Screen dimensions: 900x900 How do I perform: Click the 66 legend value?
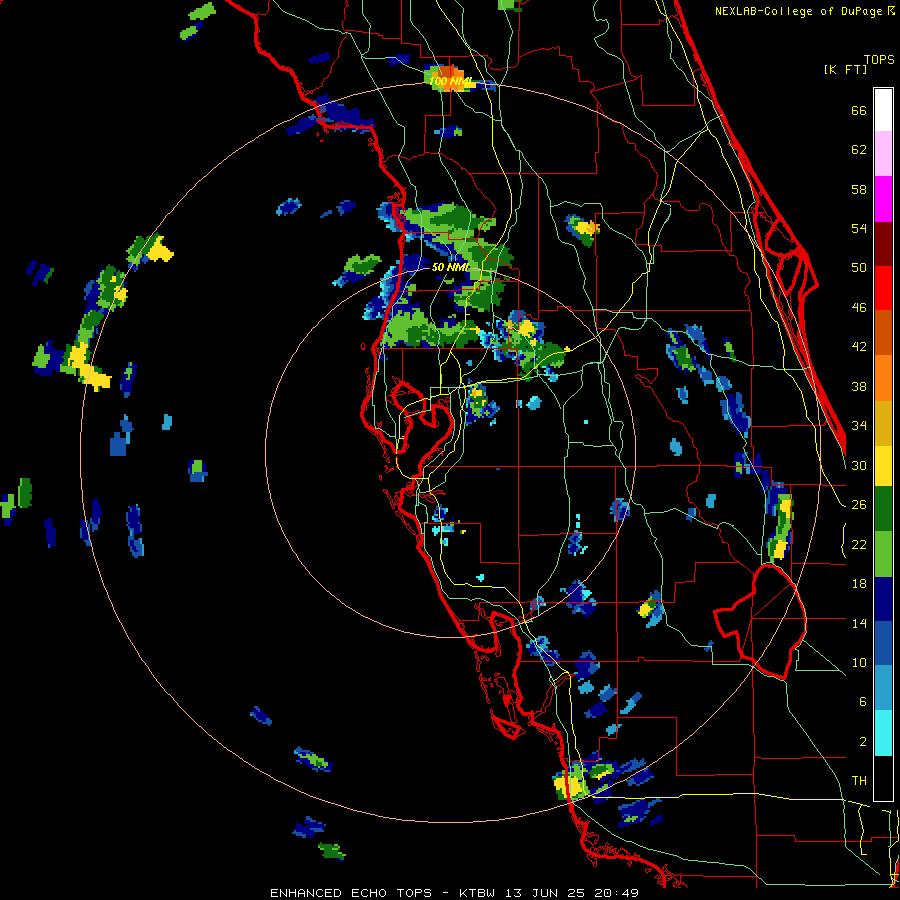(x=859, y=111)
